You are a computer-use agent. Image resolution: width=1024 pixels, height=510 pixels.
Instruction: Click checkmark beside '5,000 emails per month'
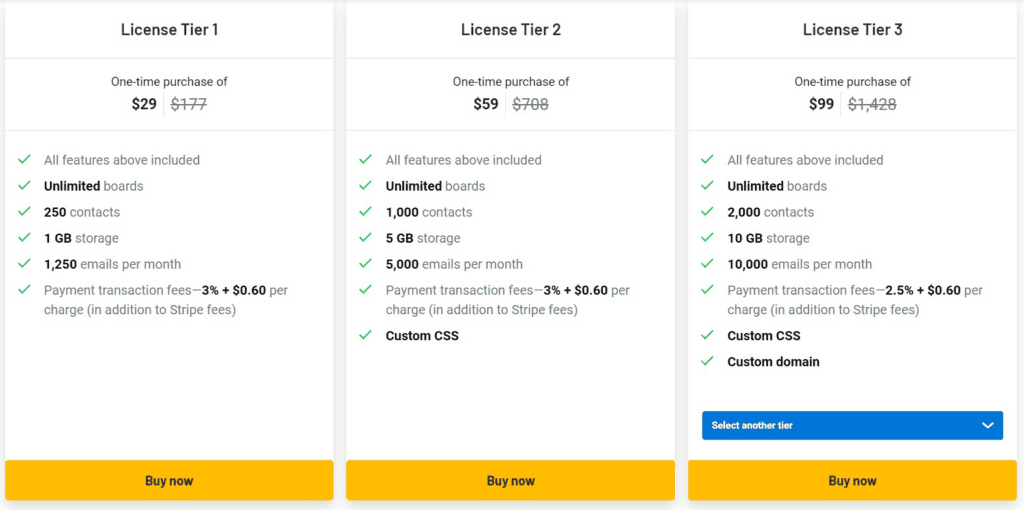tap(366, 264)
